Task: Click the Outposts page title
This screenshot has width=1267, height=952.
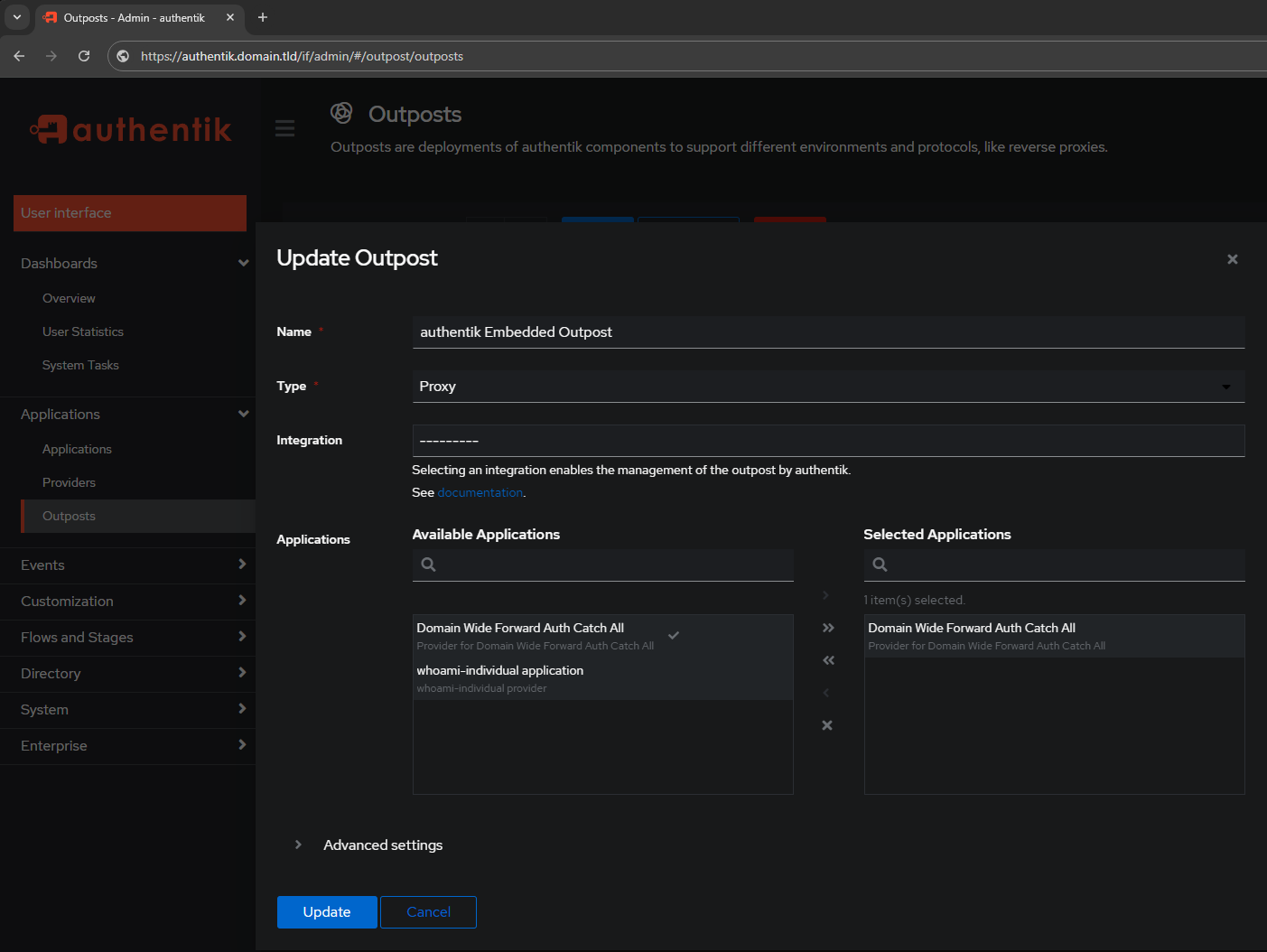Action: (415, 114)
